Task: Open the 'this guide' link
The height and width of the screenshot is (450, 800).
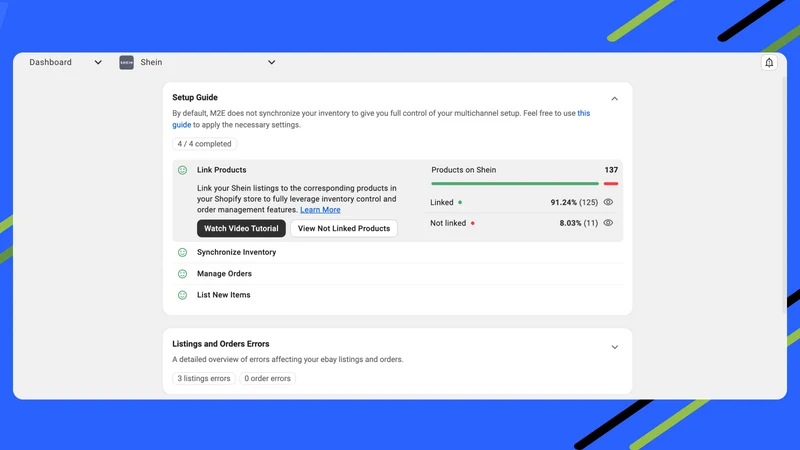Action: tap(584, 113)
